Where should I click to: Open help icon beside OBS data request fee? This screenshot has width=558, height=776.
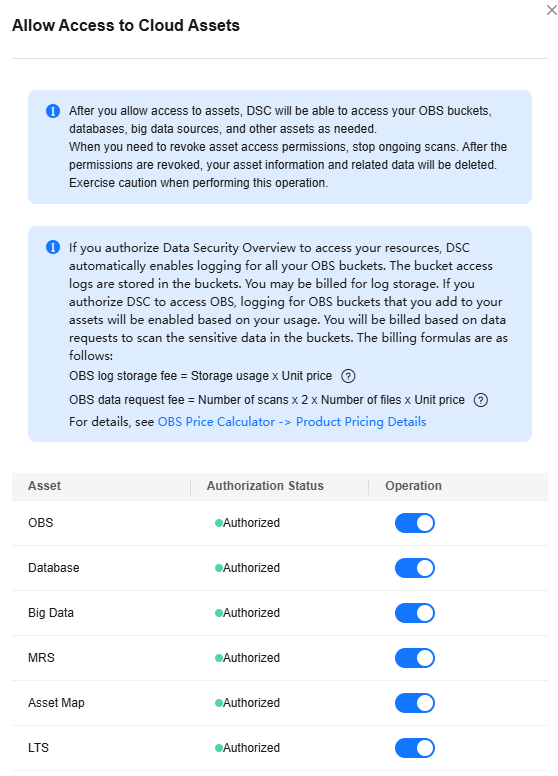(x=481, y=400)
